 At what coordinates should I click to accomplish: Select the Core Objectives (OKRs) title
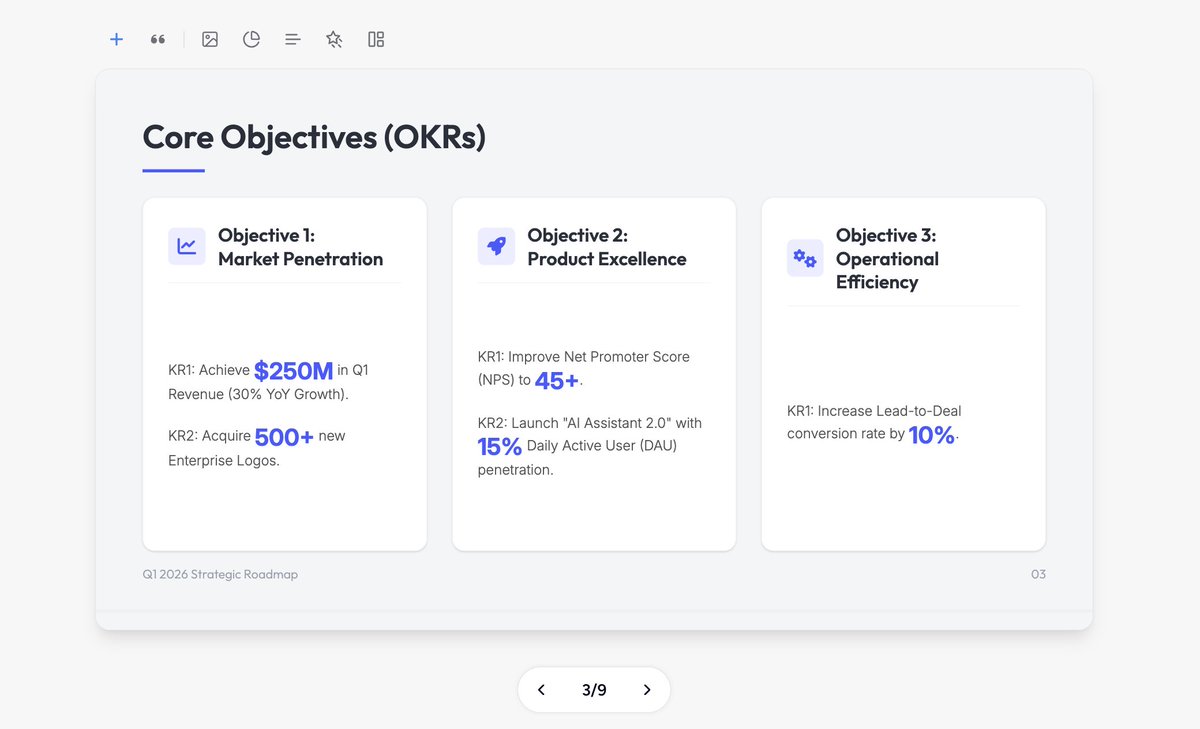pos(314,137)
